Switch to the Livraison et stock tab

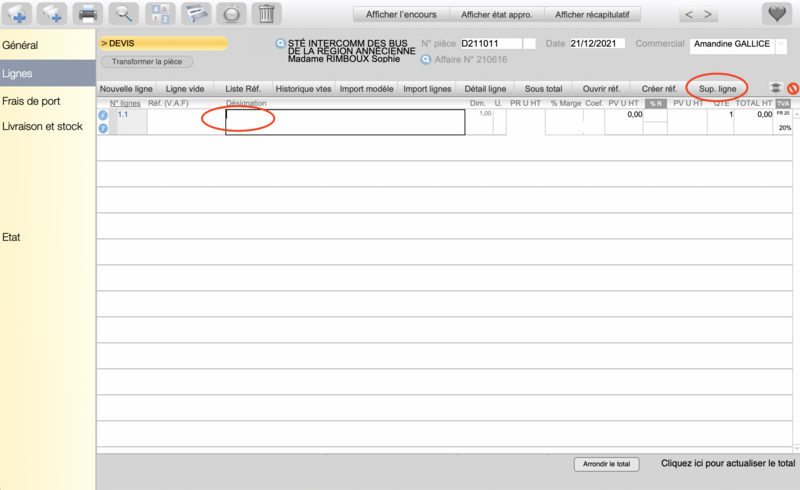[x=42, y=127]
